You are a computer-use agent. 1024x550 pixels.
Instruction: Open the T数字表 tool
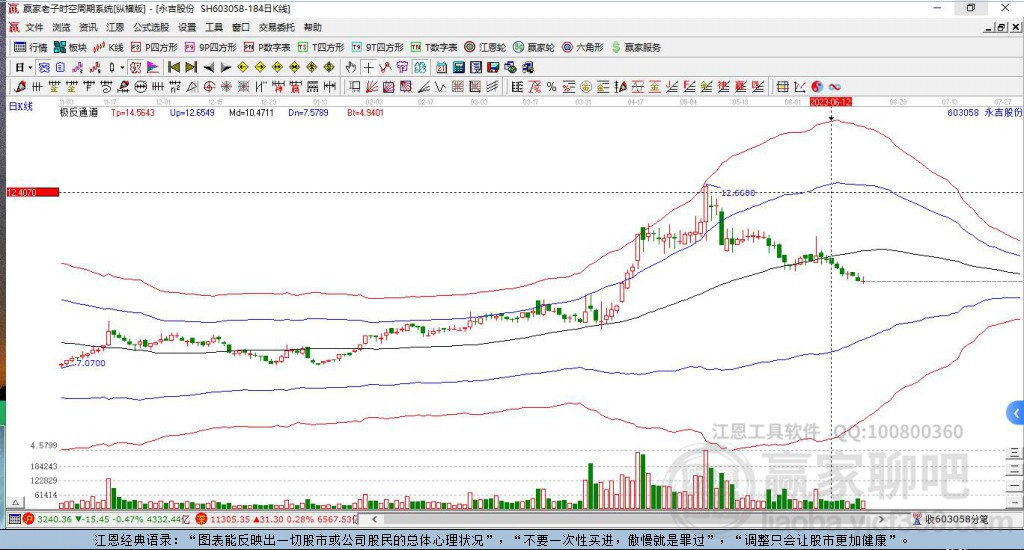click(434, 47)
